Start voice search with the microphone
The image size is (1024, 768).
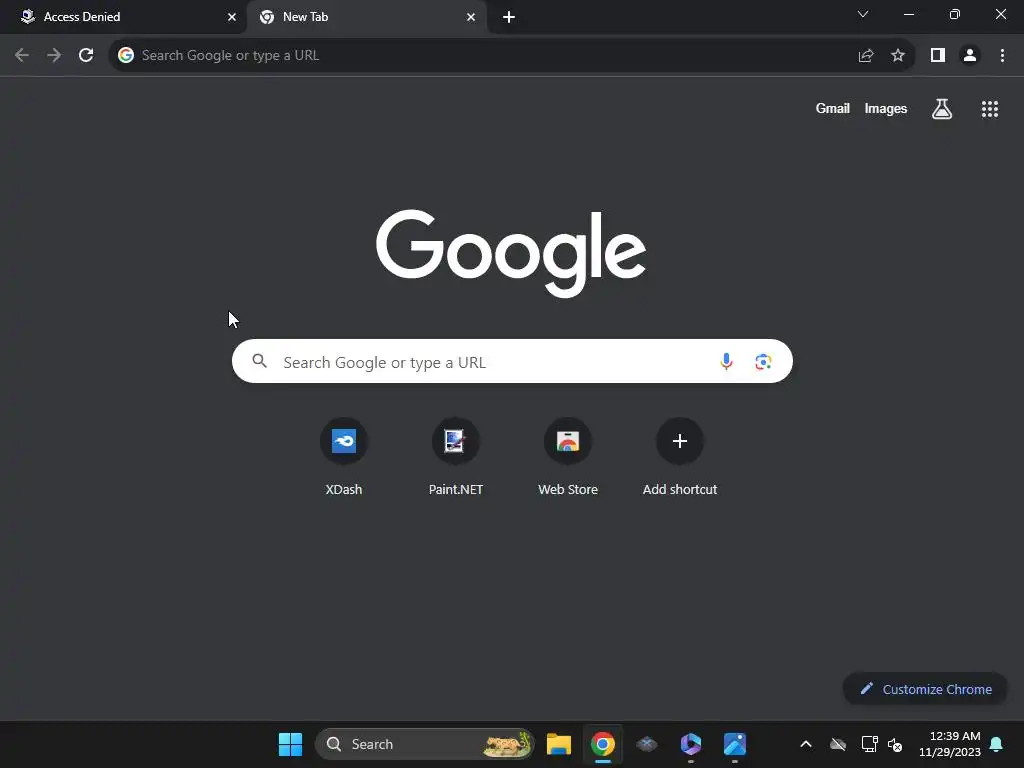click(726, 361)
